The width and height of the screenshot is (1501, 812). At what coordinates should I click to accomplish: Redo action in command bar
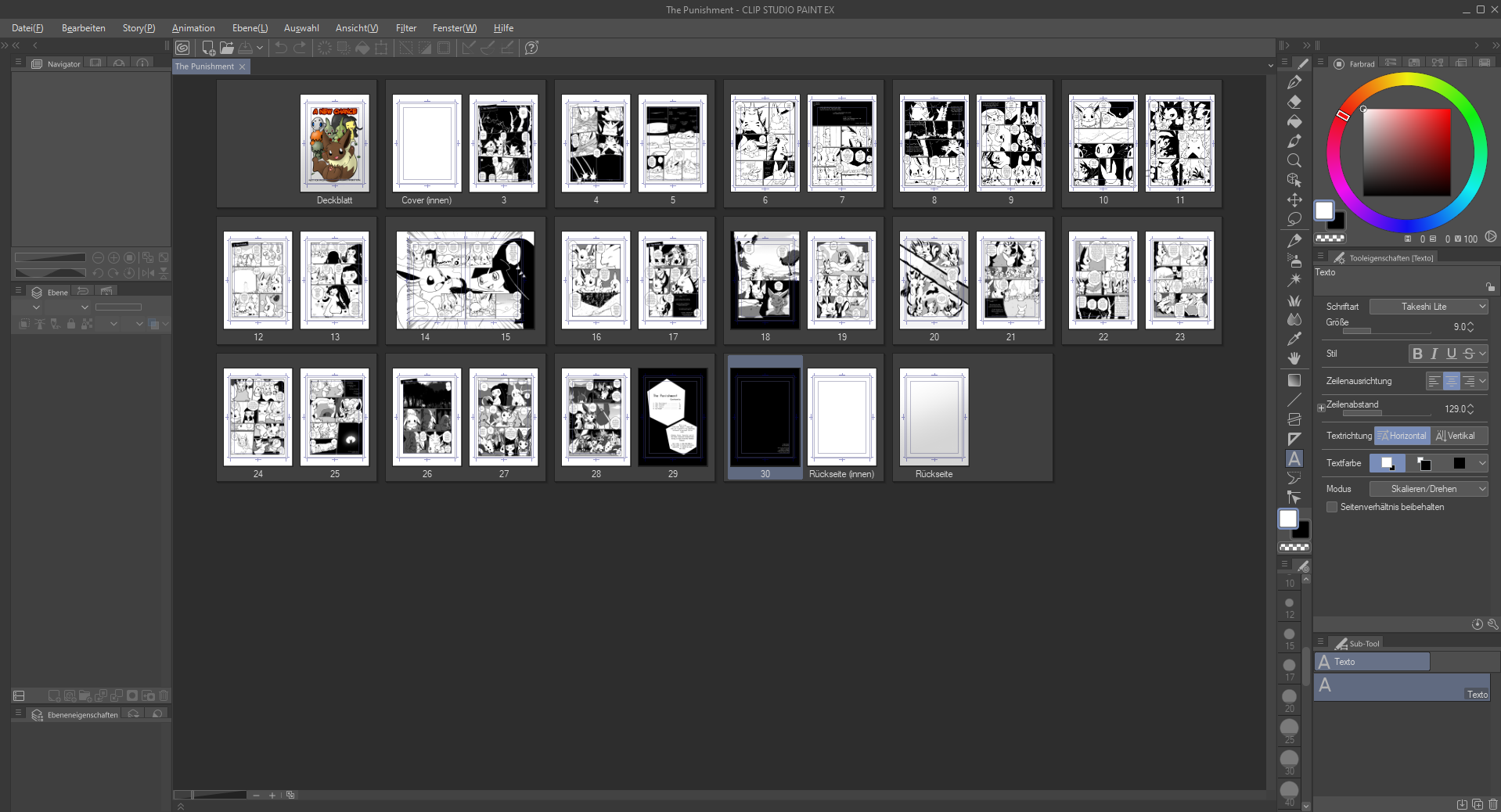click(300, 48)
